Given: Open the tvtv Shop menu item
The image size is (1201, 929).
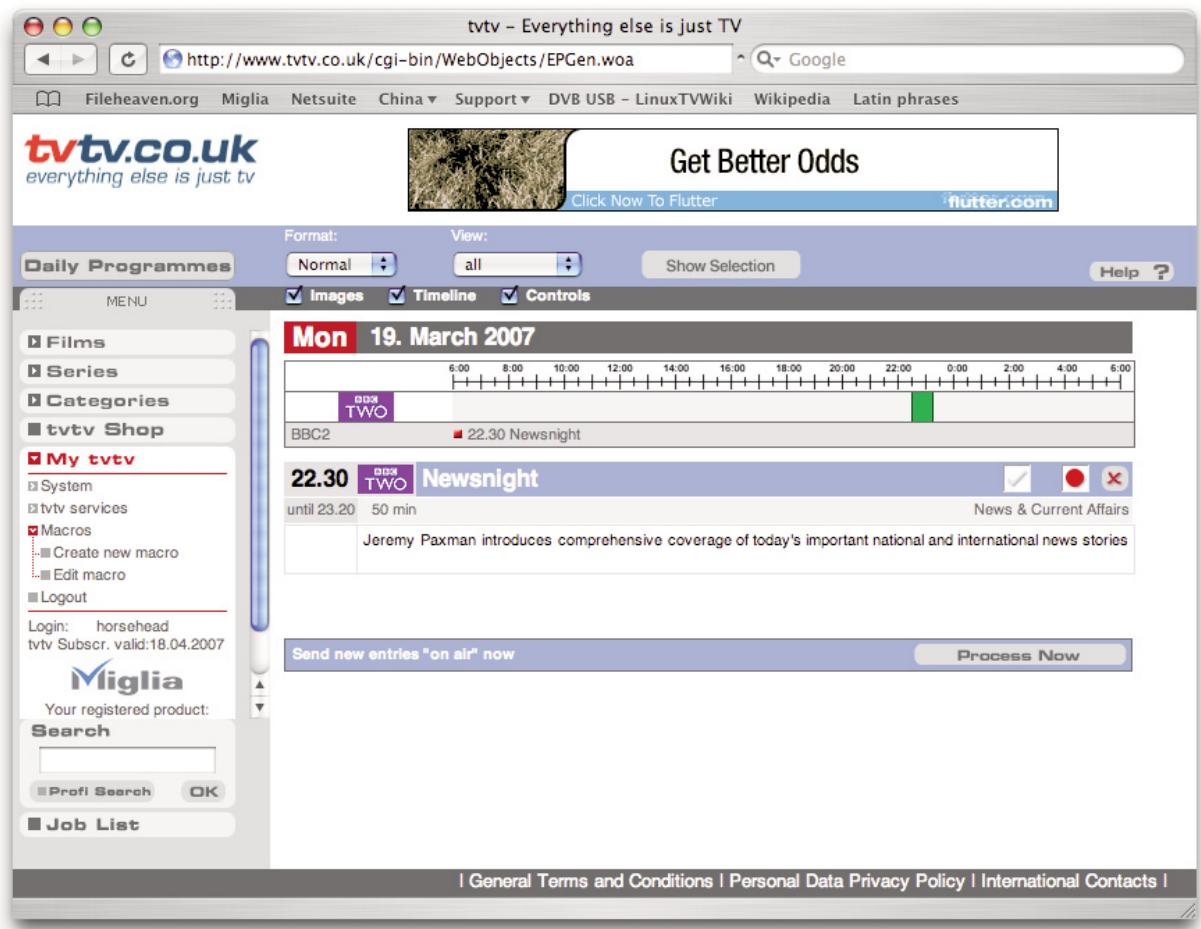Looking at the screenshot, I should pyautogui.click(x=126, y=429).
